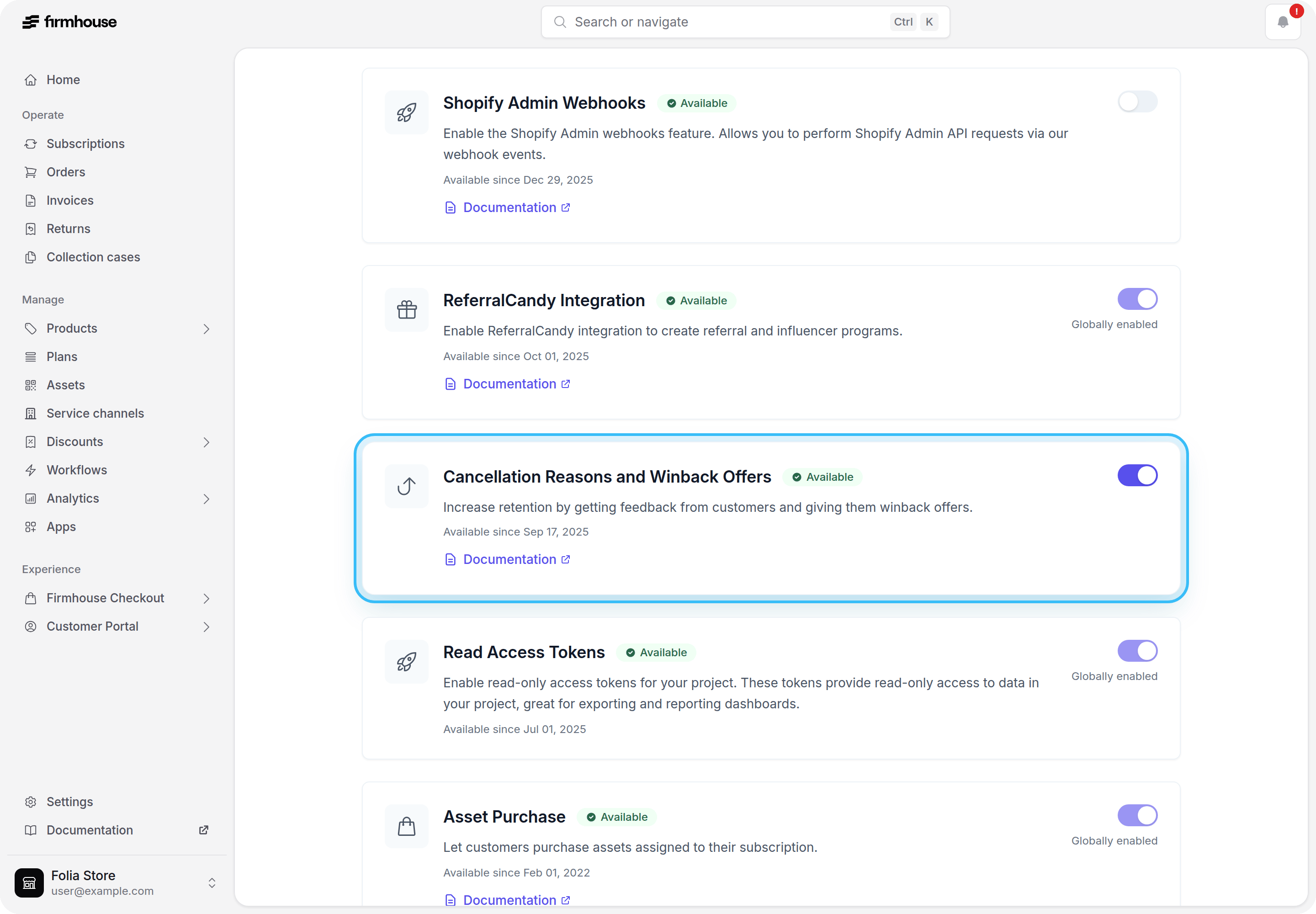1316x914 pixels.
Task: Open ReferralCandy Integration Documentation link
Action: (507, 384)
